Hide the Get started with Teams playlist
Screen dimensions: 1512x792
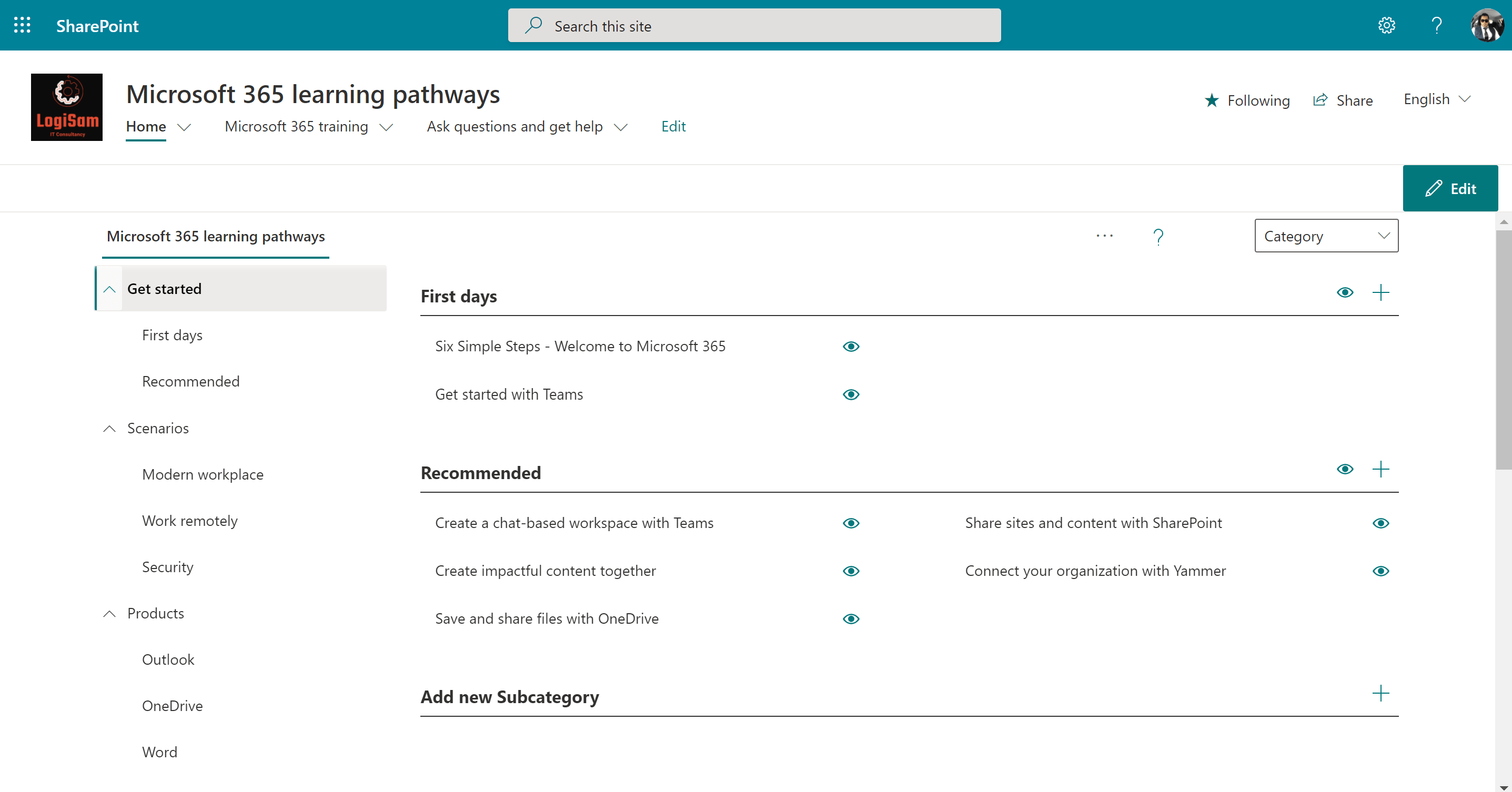tap(851, 394)
